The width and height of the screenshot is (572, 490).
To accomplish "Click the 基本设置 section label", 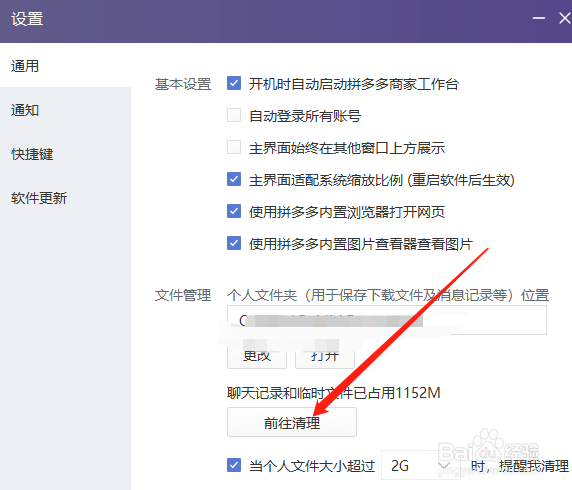I will click(x=183, y=84).
